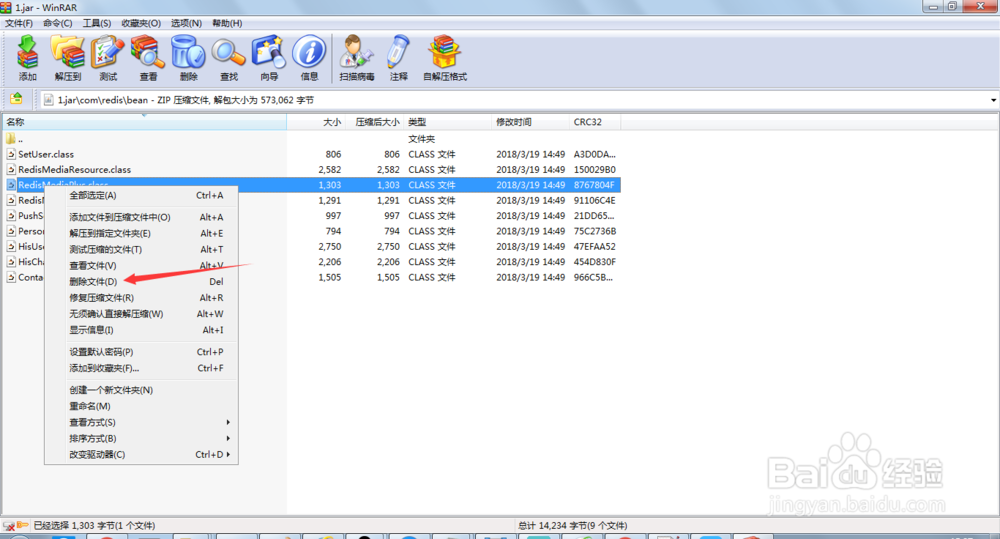Open the 文件(F) menu

[x=18, y=23]
